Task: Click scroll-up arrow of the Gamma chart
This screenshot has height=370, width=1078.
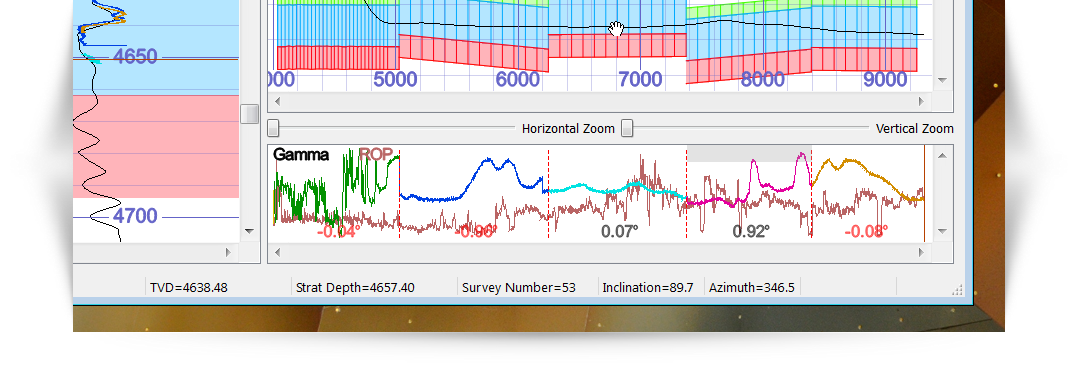Action: pyautogui.click(x=943, y=155)
